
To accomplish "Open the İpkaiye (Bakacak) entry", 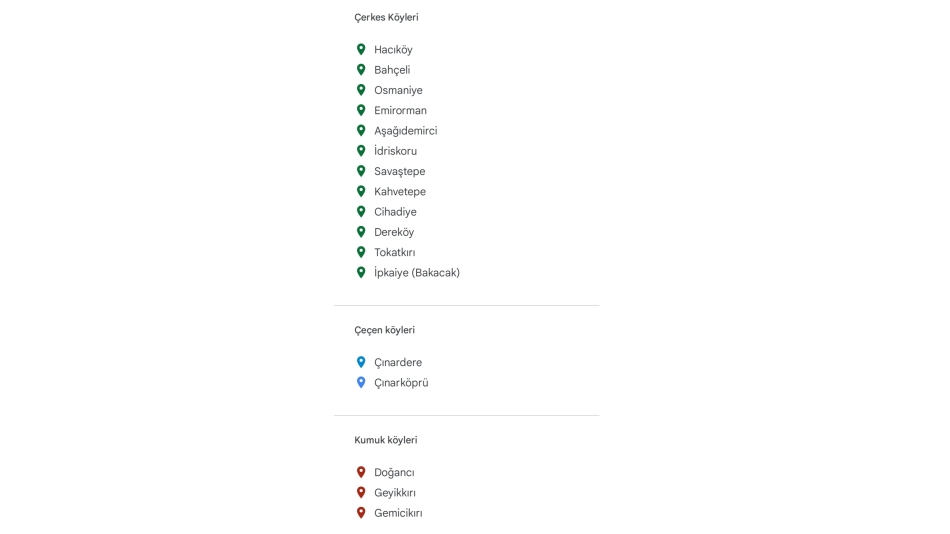I will point(417,272).
